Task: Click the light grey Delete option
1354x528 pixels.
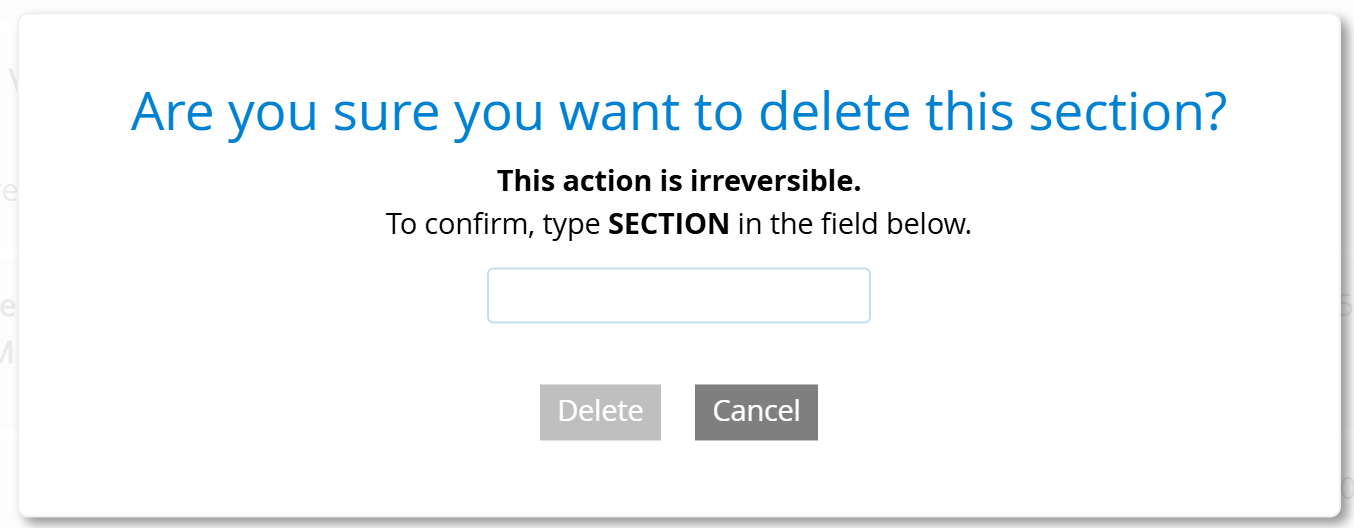Action: (x=600, y=412)
